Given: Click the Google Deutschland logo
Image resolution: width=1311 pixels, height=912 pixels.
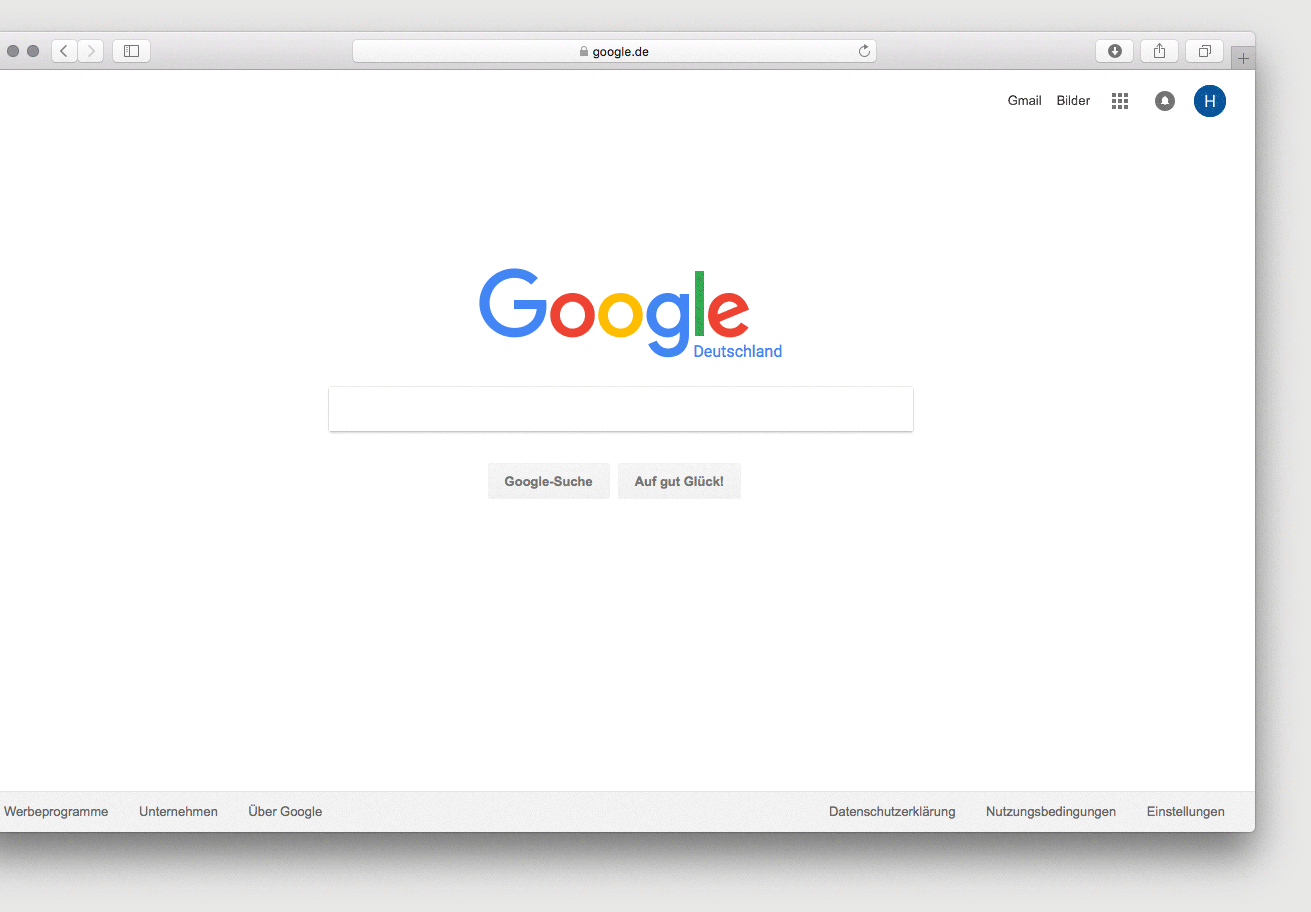Looking at the screenshot, I should coord(630,313).
